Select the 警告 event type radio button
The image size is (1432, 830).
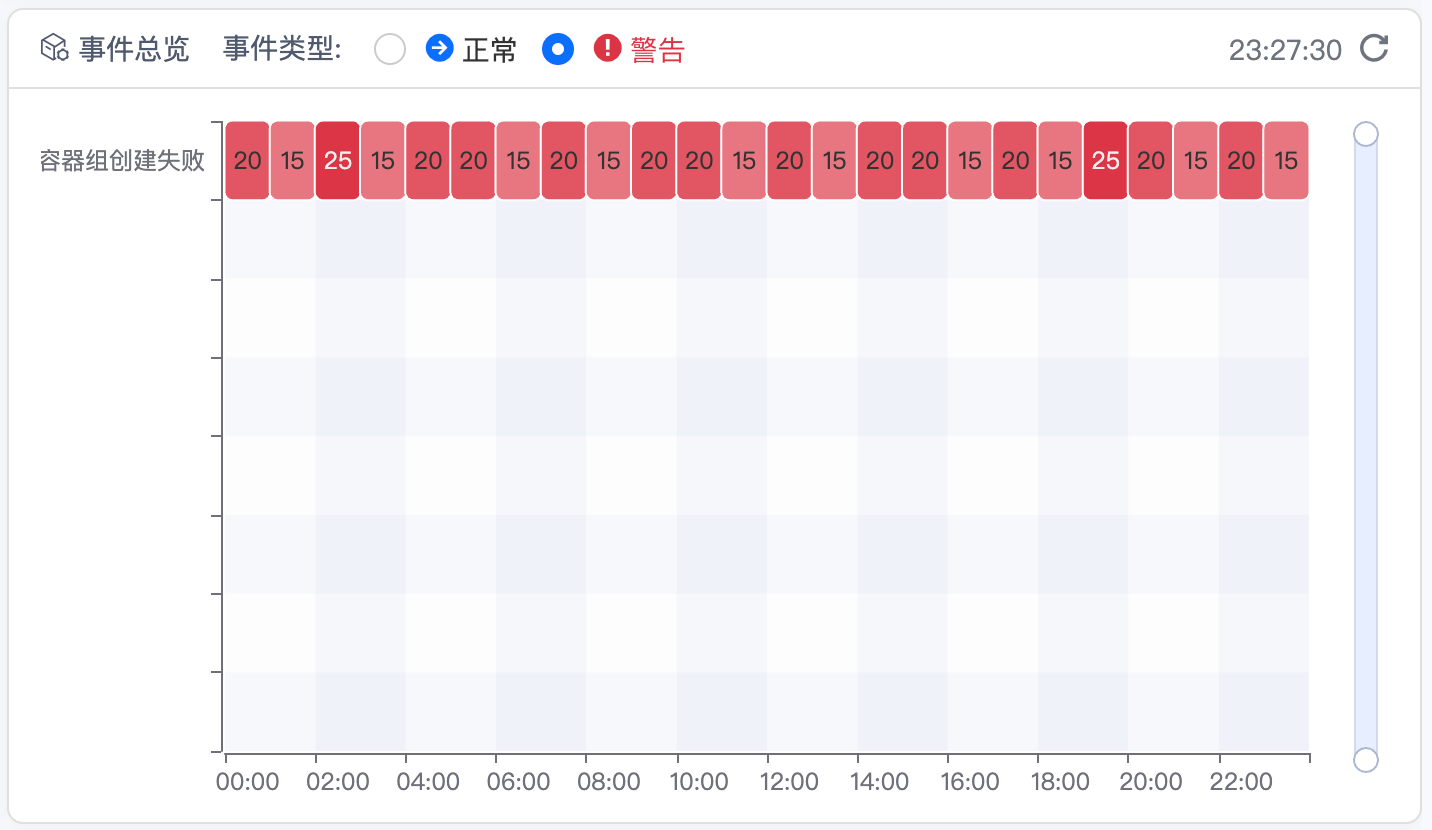pyautogui.click(x=558, y=49)
